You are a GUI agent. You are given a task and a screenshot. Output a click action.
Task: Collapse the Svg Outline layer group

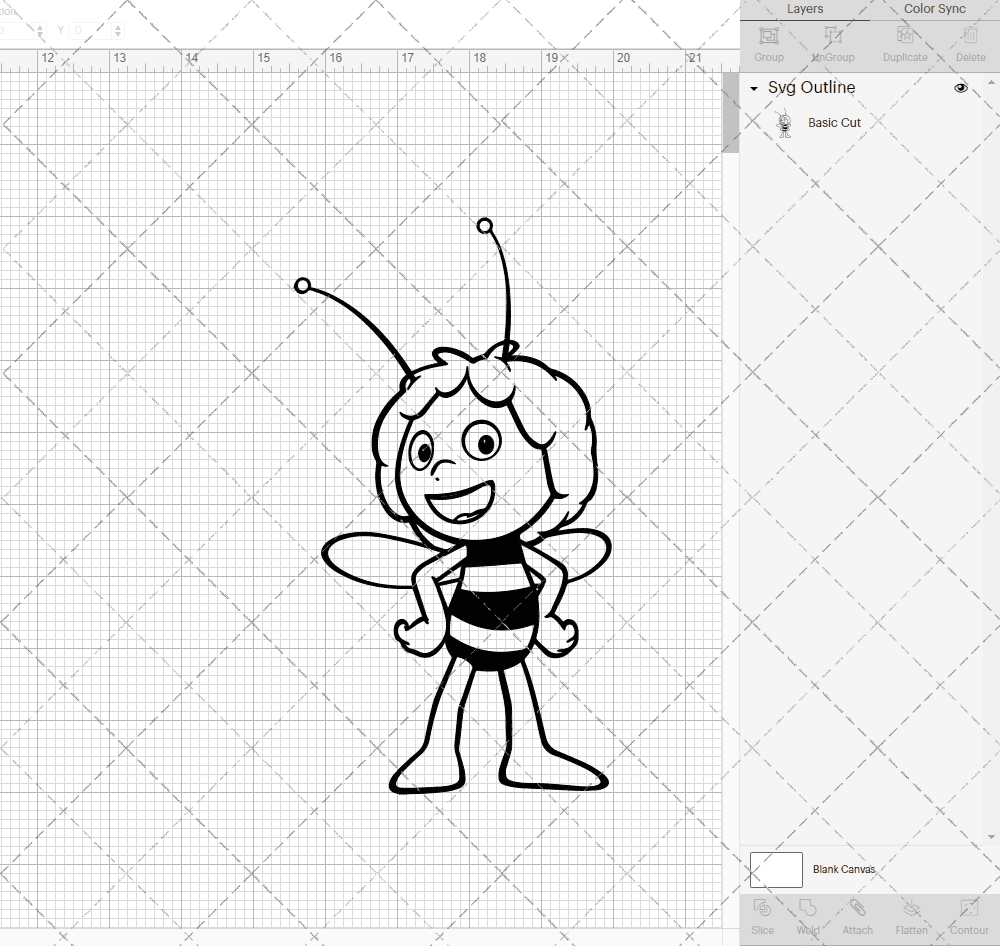tap(753, 88)
